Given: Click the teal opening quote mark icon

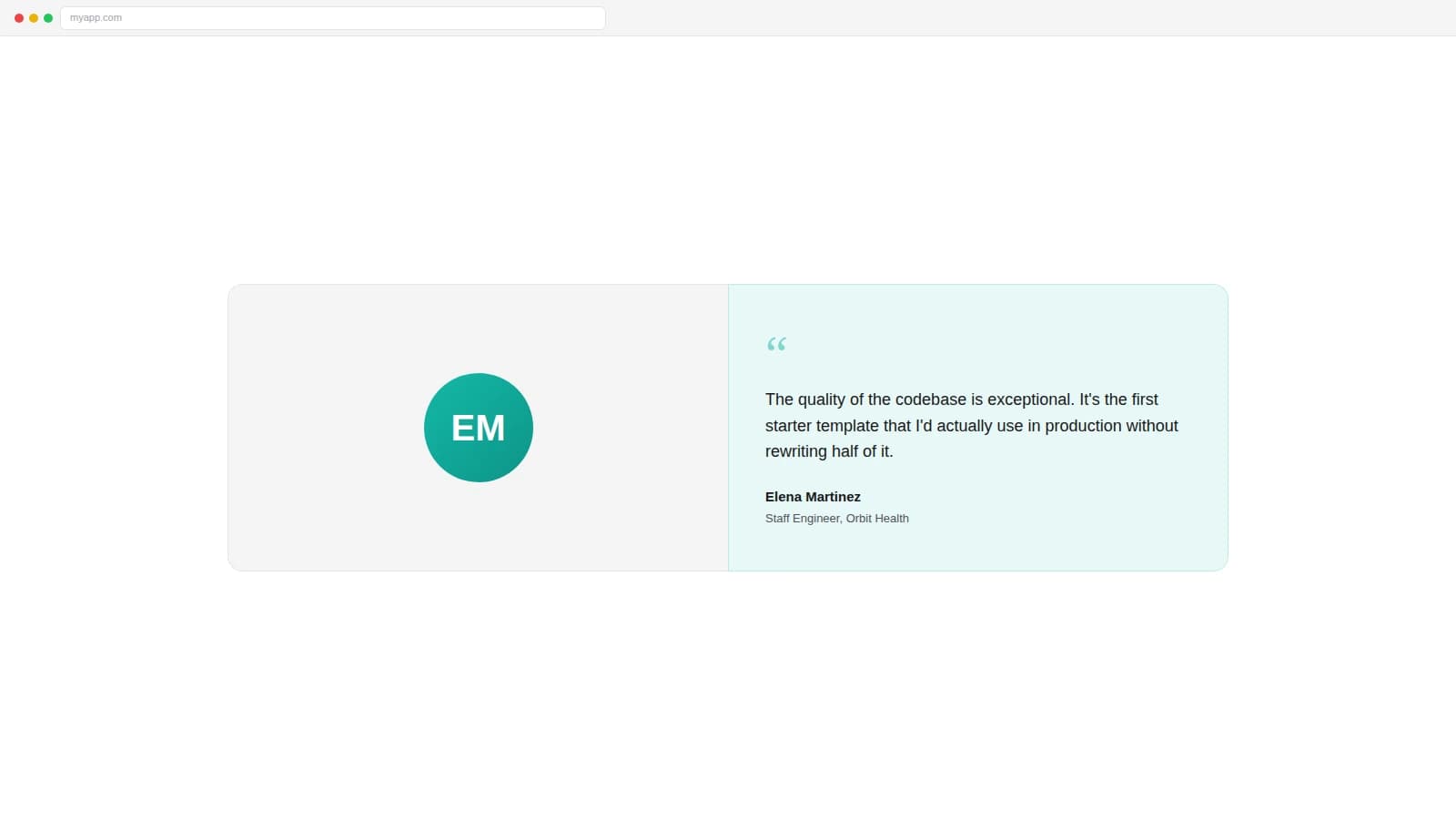Looking at the screenshot, I should 776,344.
